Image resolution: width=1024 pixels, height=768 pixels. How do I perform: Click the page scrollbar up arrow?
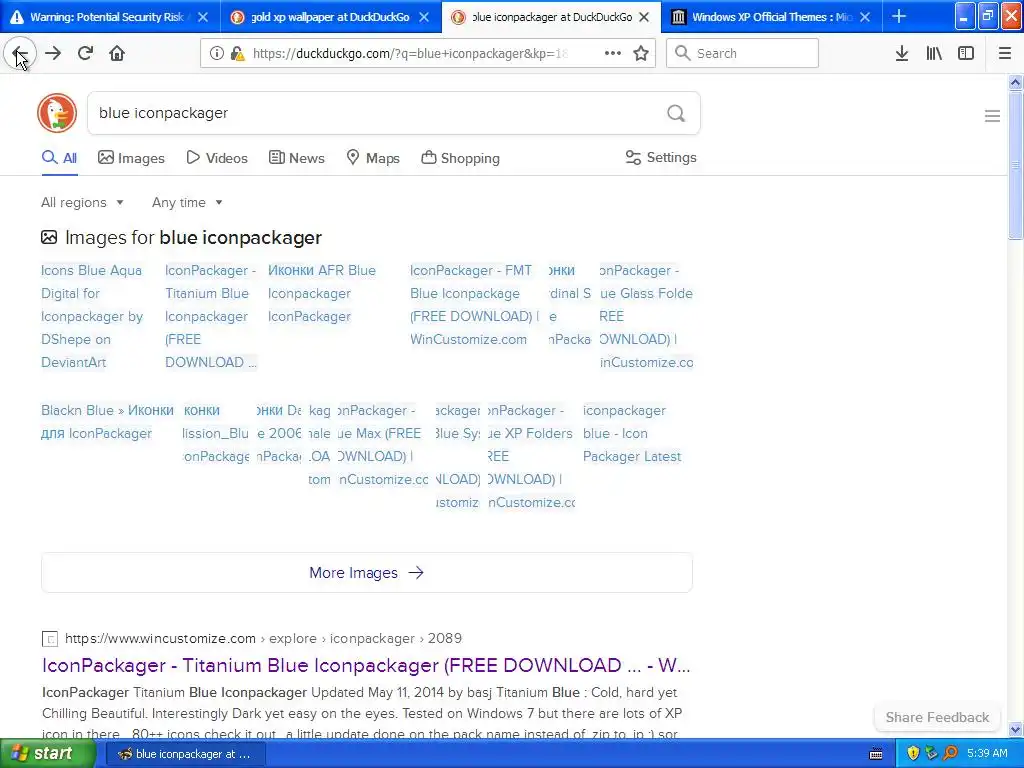[1015, 83]
